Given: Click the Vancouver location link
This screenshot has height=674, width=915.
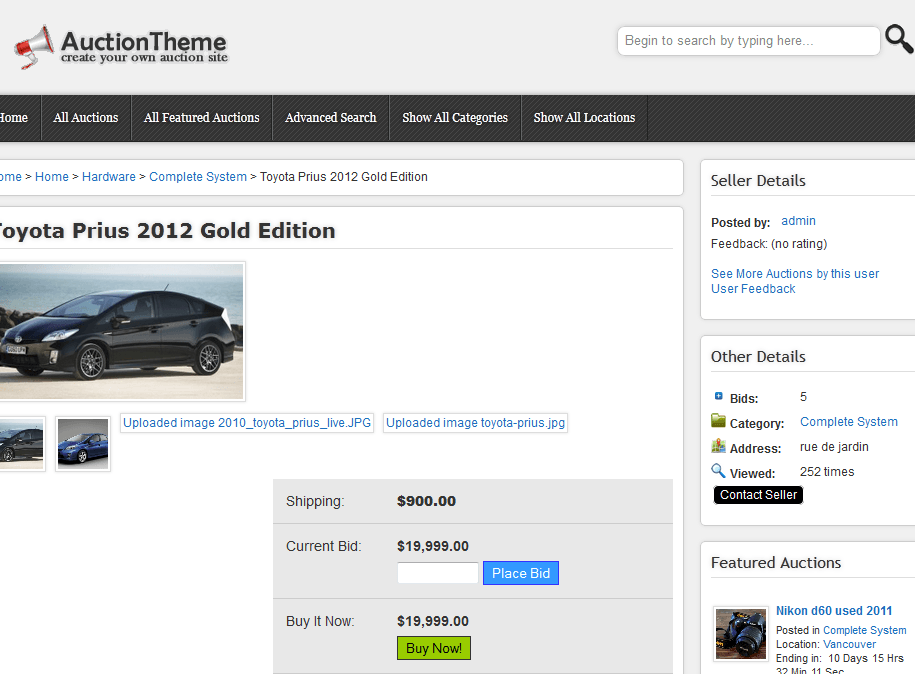Looking at the screenshot, I should tap(849, 644).
